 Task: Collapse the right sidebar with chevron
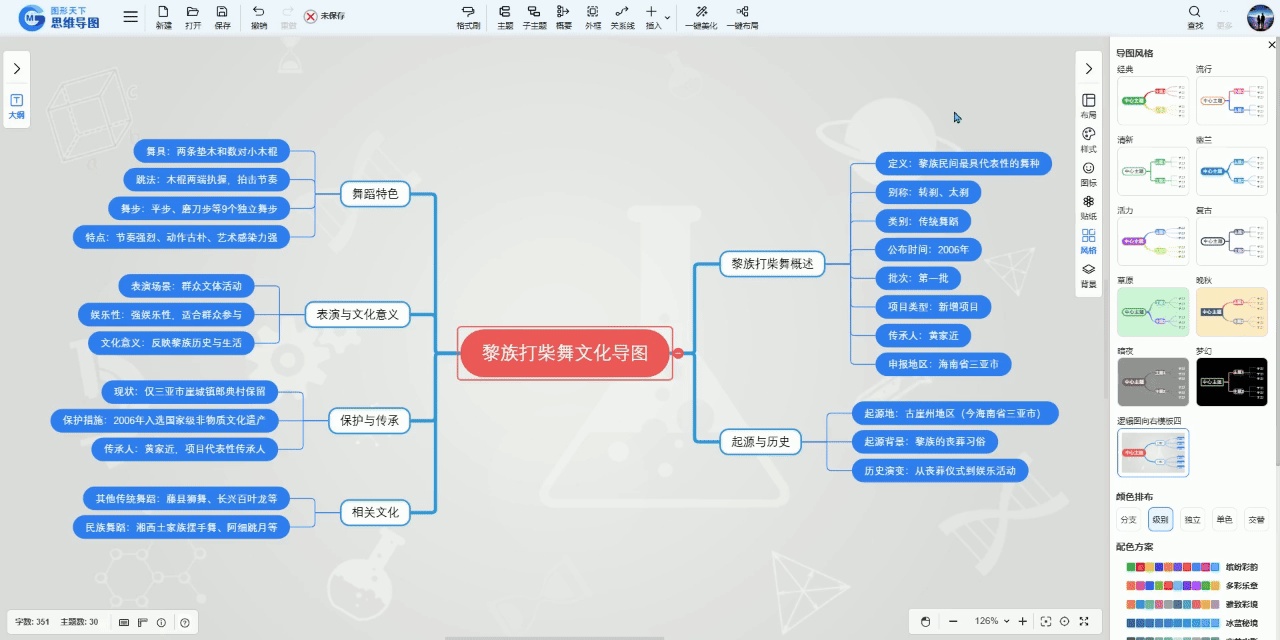click(x=1088, y=68)
